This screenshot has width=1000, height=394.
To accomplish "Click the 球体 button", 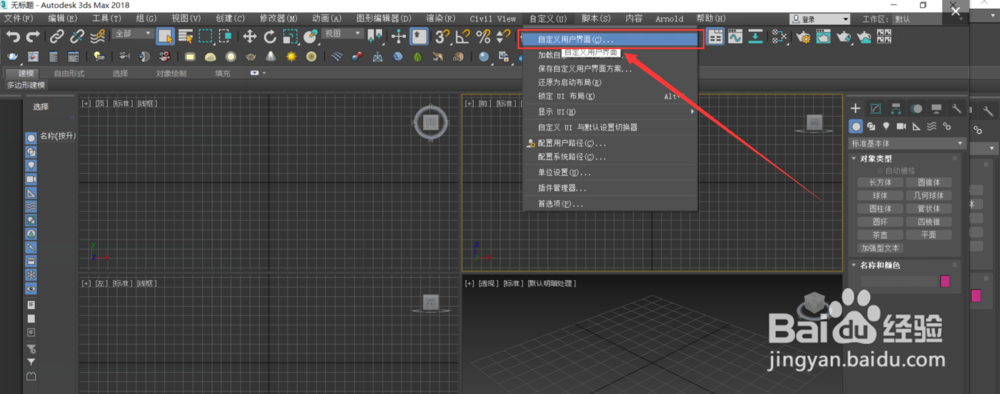I will [x=879, y=195].
